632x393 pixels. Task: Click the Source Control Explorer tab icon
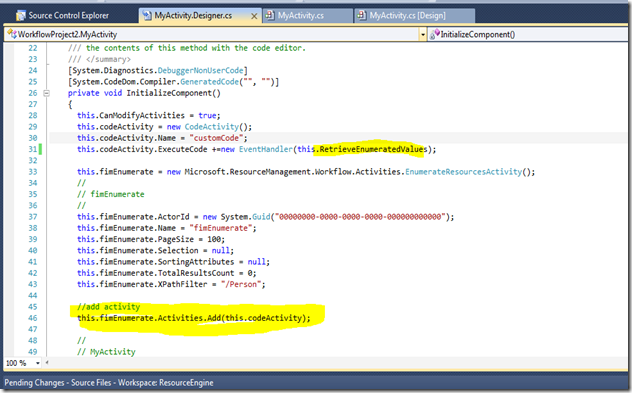coord(21,16)
